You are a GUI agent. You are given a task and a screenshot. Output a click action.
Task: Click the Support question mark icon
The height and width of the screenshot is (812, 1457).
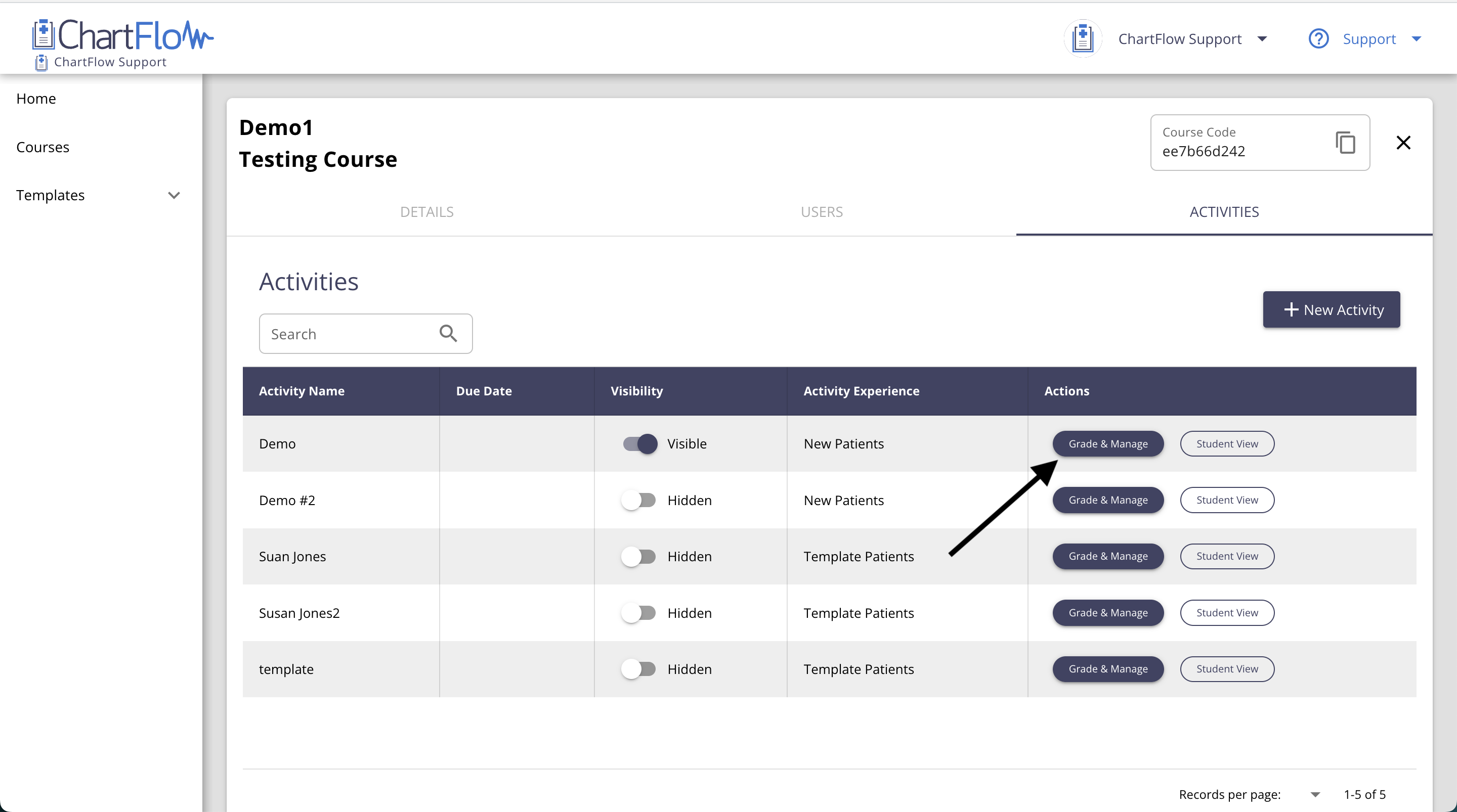pos(1318,39)
